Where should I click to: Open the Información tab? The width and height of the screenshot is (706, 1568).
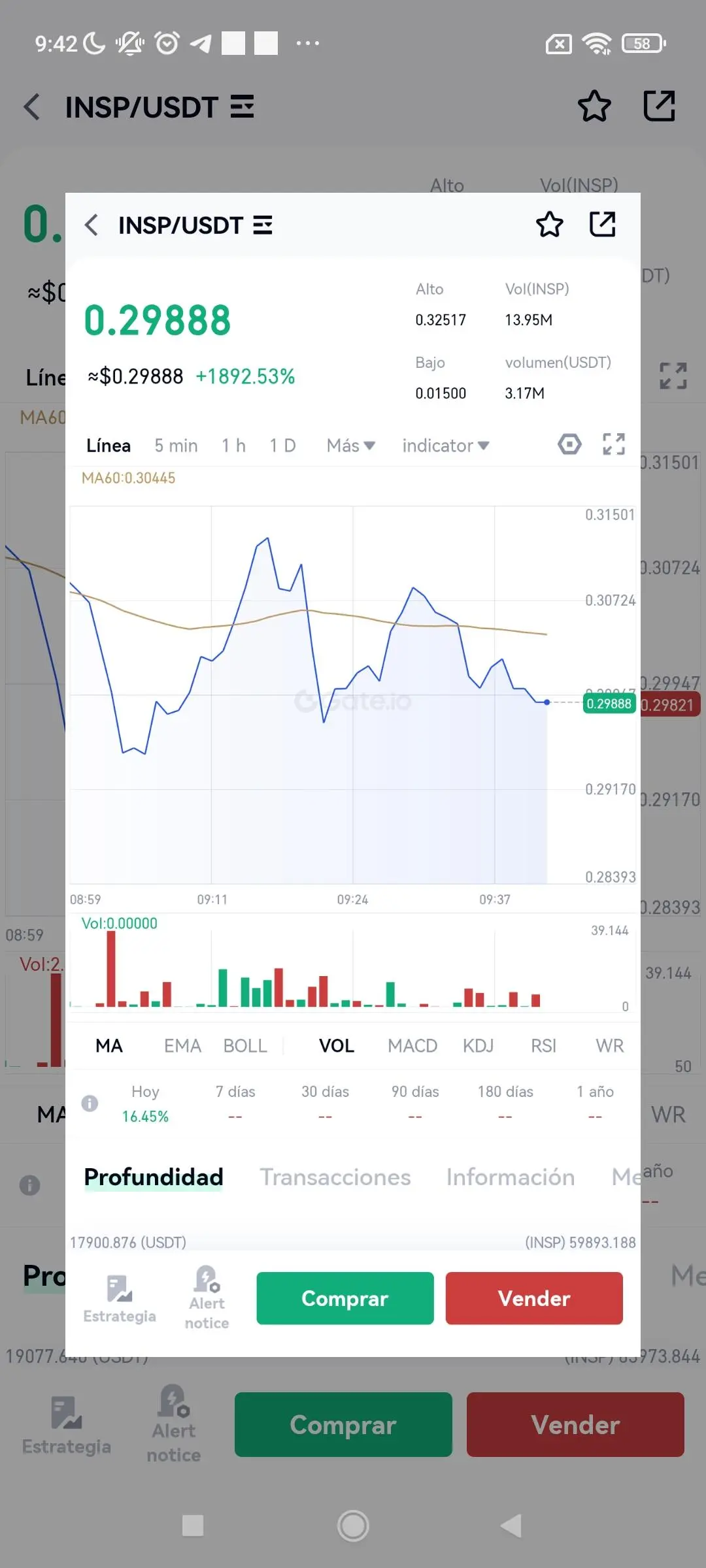click(510, 1177)
